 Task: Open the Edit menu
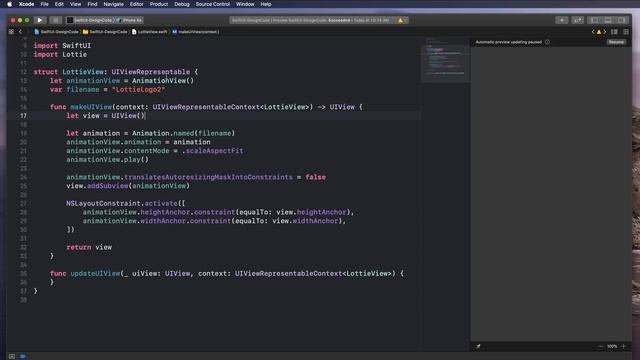click(59, 4)
